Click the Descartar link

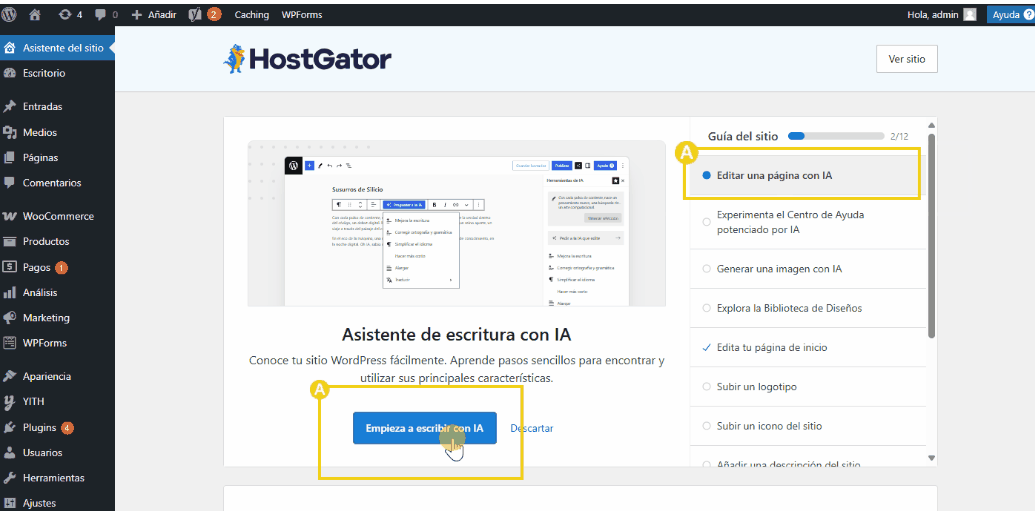coord(532,428)
